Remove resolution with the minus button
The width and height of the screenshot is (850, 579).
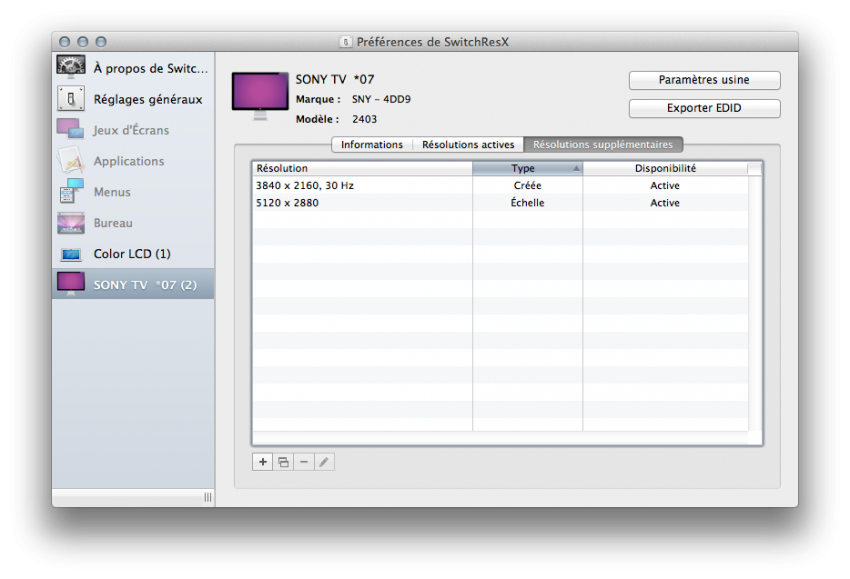304,462
